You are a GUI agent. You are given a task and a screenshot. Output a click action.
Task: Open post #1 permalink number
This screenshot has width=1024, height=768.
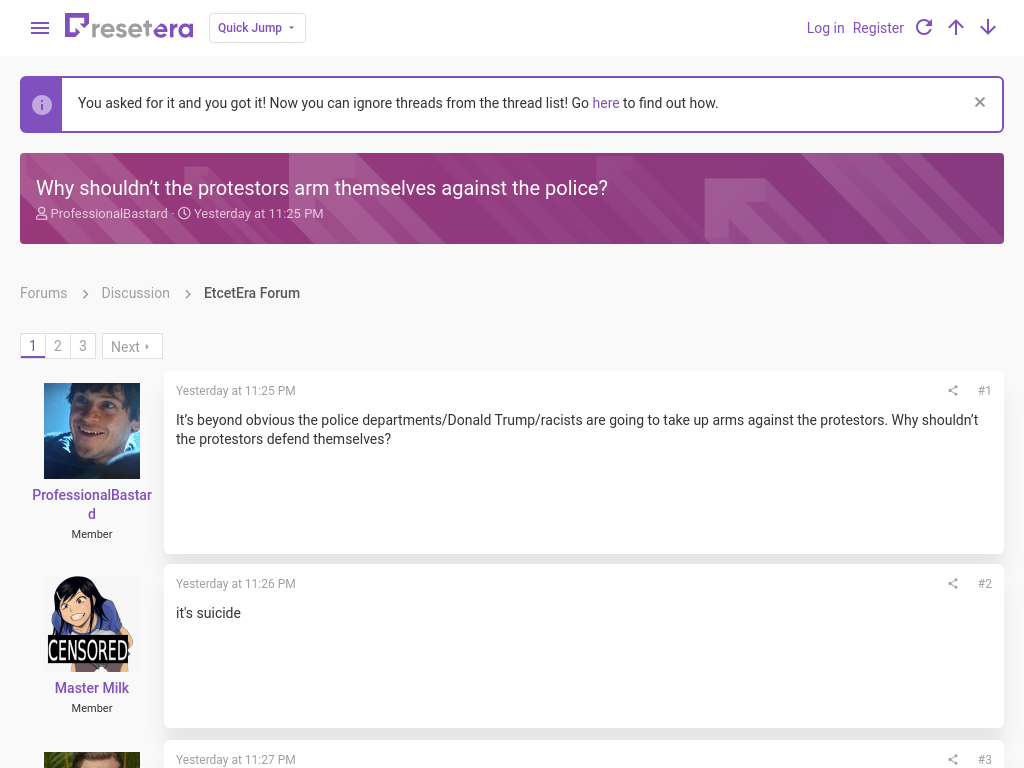pyautogui.click(x=984, y=391)
